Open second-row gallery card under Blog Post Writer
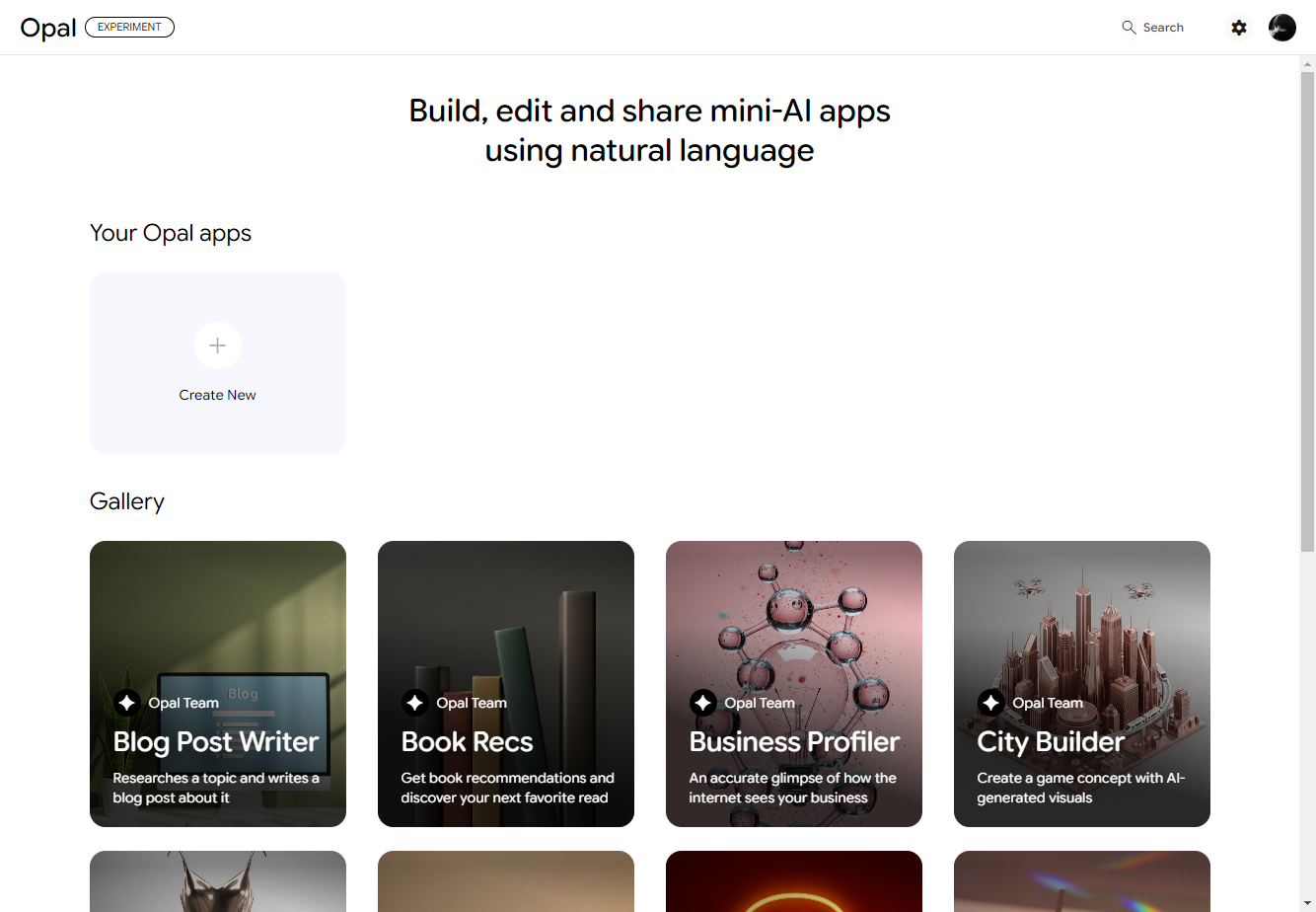Viewport: 1316px width, 912px height. point(218,881)
